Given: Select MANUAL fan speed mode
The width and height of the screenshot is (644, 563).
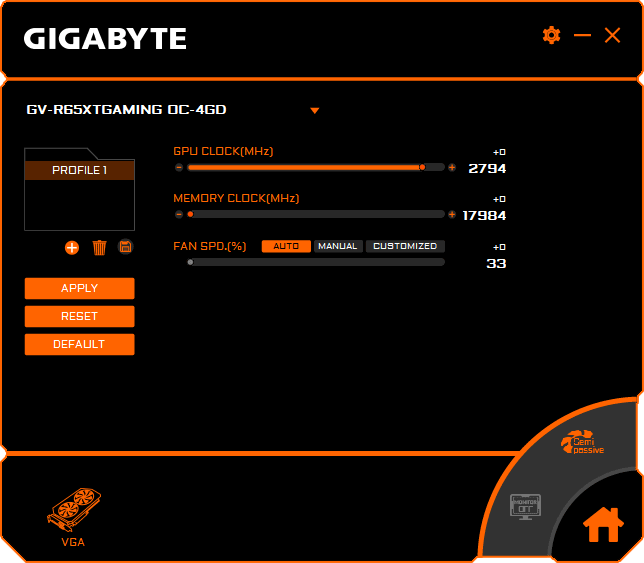Looking at the screenshot, I should coord(338,246).
